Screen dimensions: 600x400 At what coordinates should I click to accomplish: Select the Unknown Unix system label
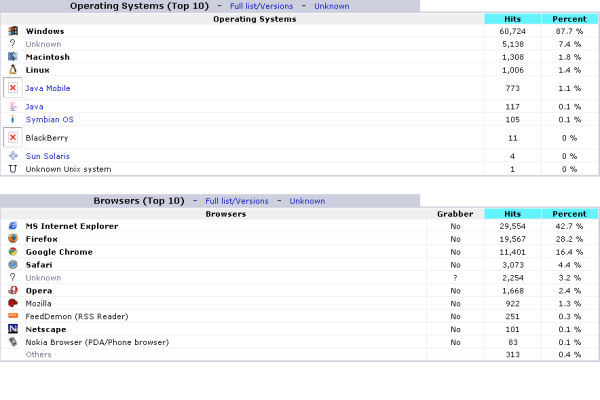click(x=68, y=169)
